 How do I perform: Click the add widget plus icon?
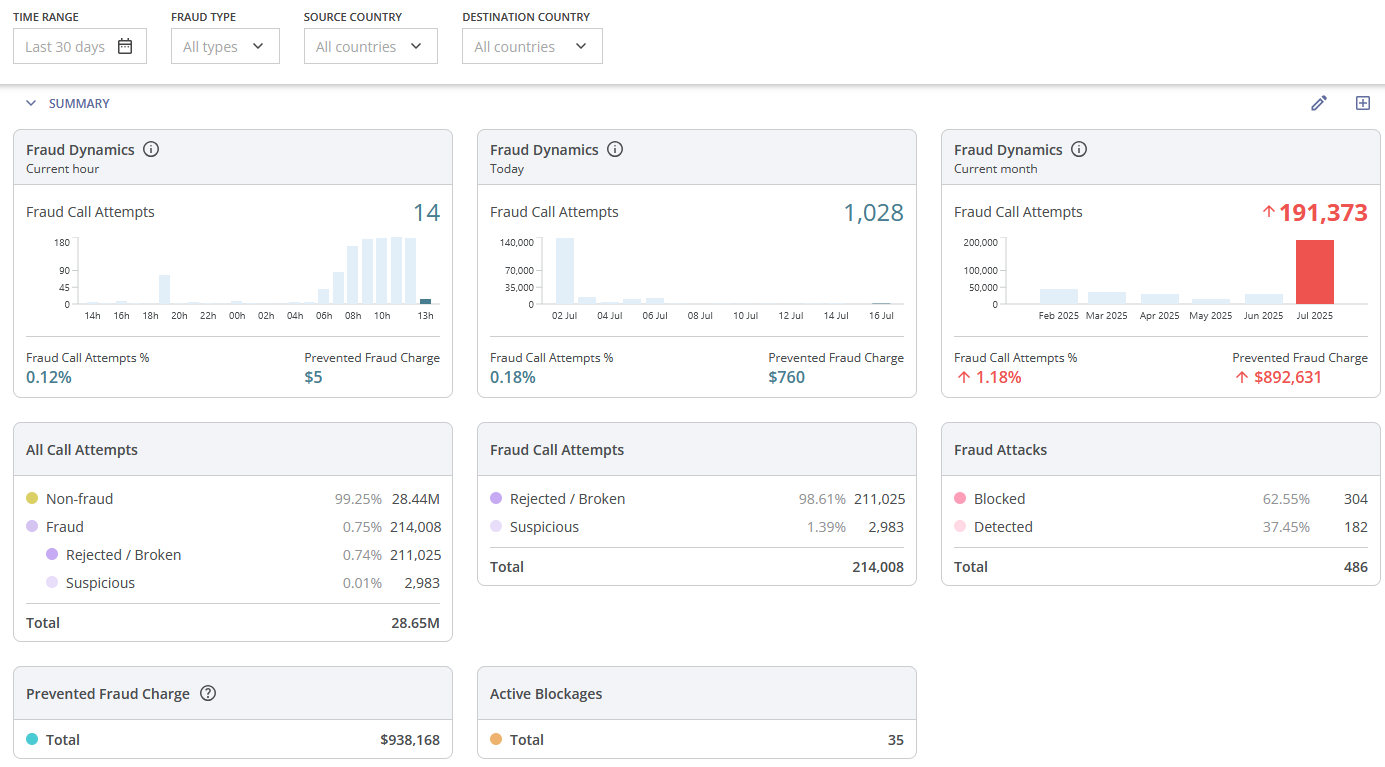click(x=1362, y=103)
